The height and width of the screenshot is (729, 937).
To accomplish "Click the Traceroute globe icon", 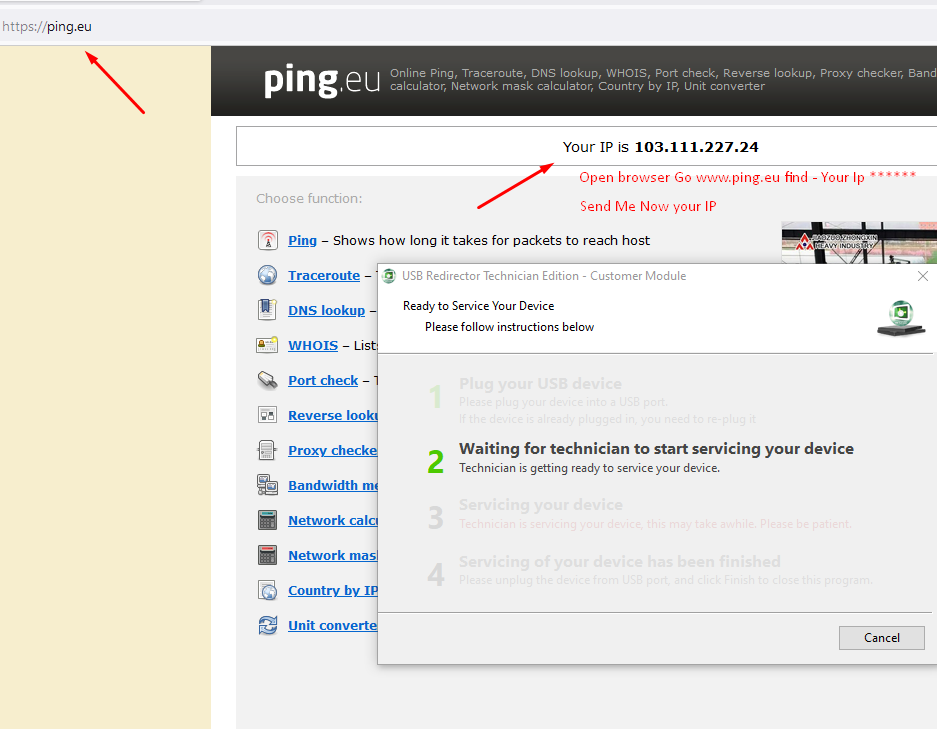I will point(267,275).
